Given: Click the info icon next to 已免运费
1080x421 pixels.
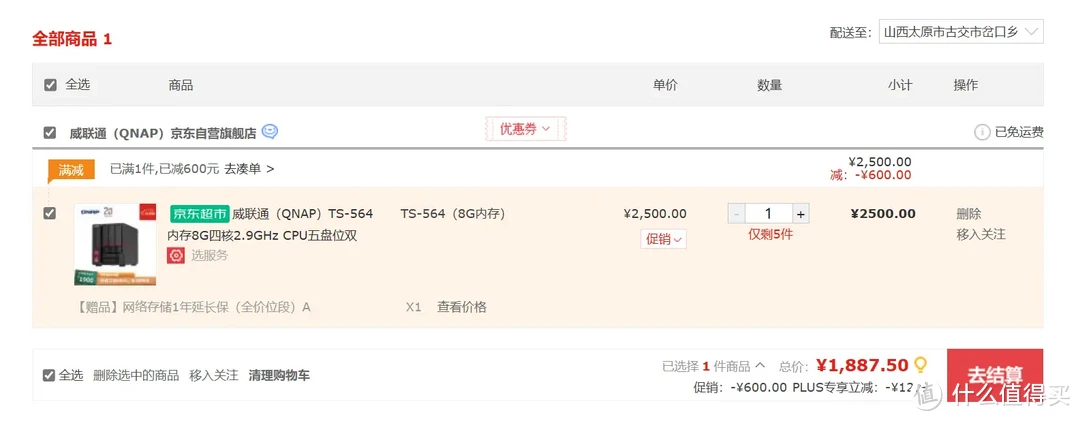Looking at the screenshot, I should [x=982, y=132].
